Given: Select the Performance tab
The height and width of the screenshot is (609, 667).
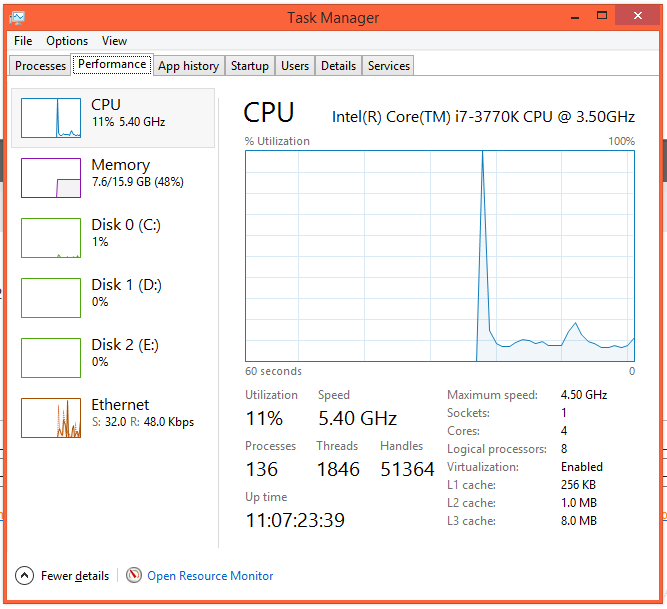Looking at the screenshot, I should coord(112,64).
